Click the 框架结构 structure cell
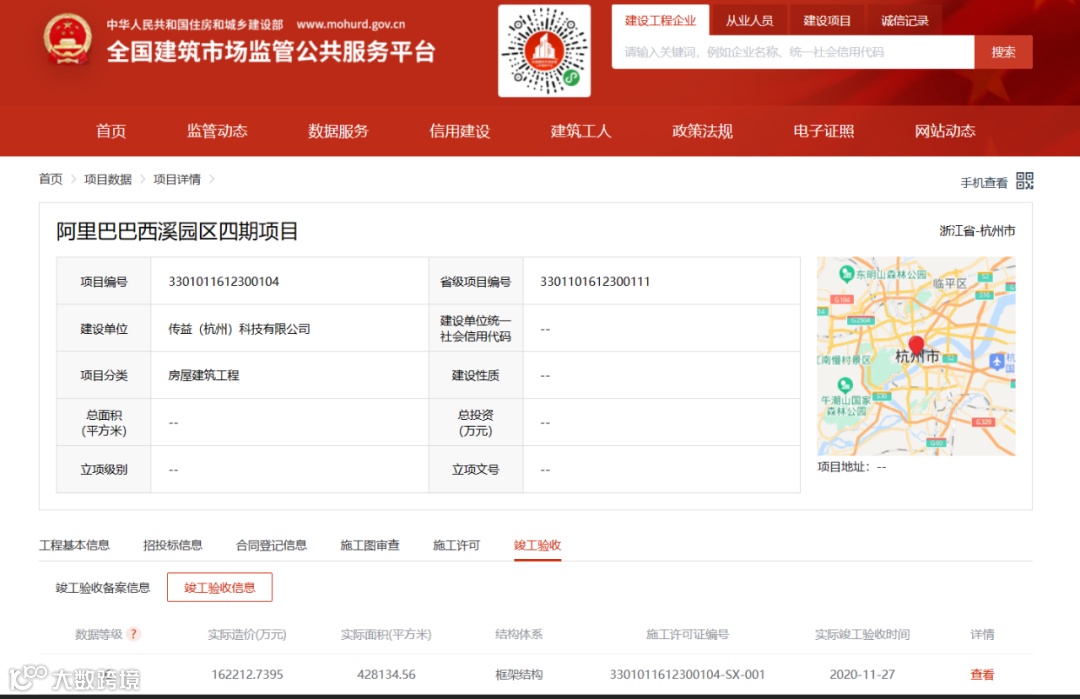Screen dimensions: 1080x699 (519, 675)
